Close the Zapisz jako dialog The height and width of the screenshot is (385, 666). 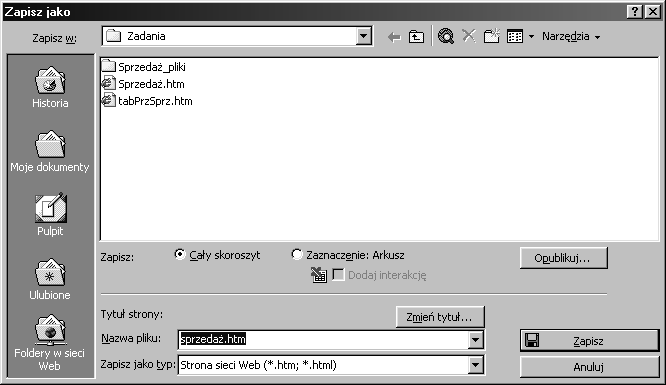coord(652,11)
